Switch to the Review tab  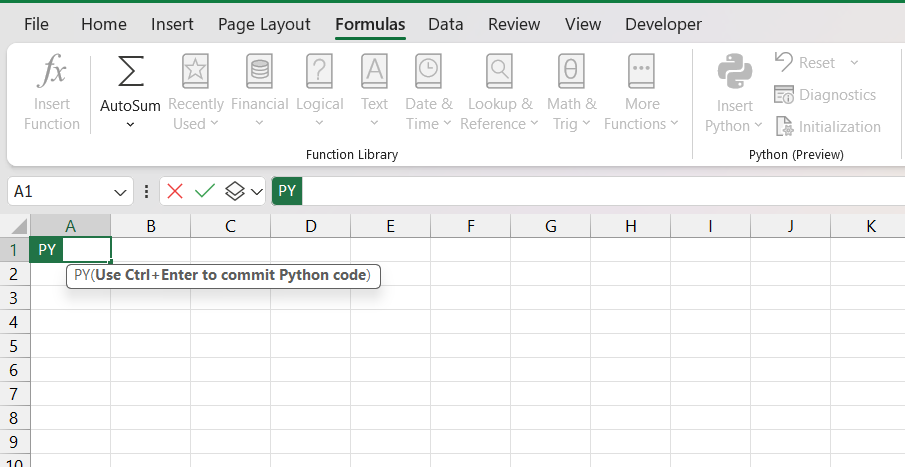coord(514,24)
